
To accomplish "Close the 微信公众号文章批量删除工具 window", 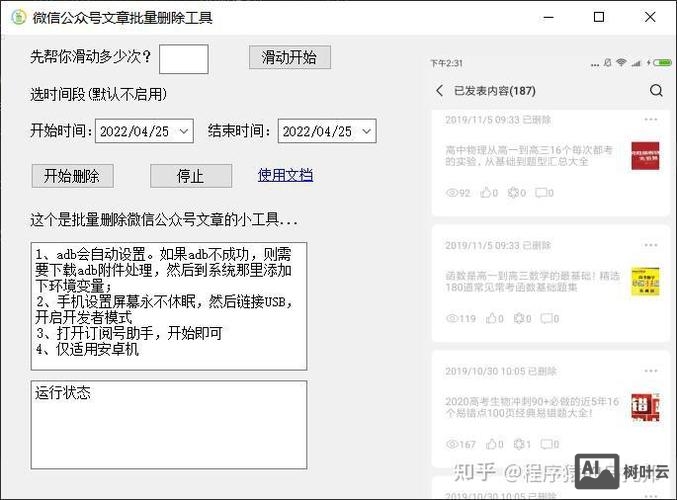I will point(650,17).
